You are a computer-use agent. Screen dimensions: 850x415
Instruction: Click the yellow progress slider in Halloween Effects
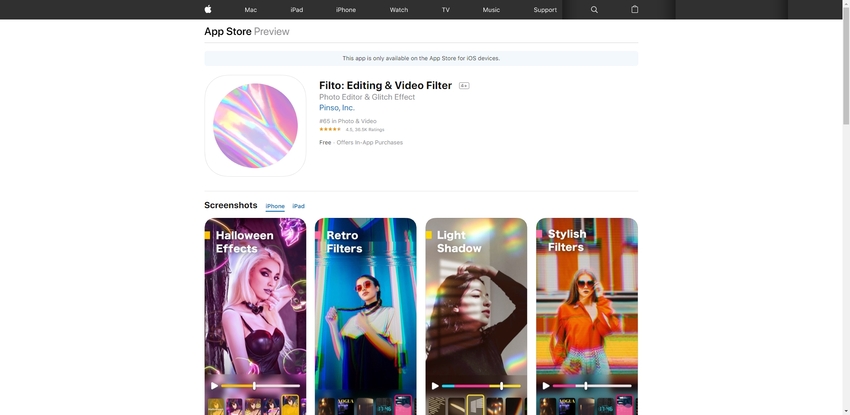coord(260,386)
